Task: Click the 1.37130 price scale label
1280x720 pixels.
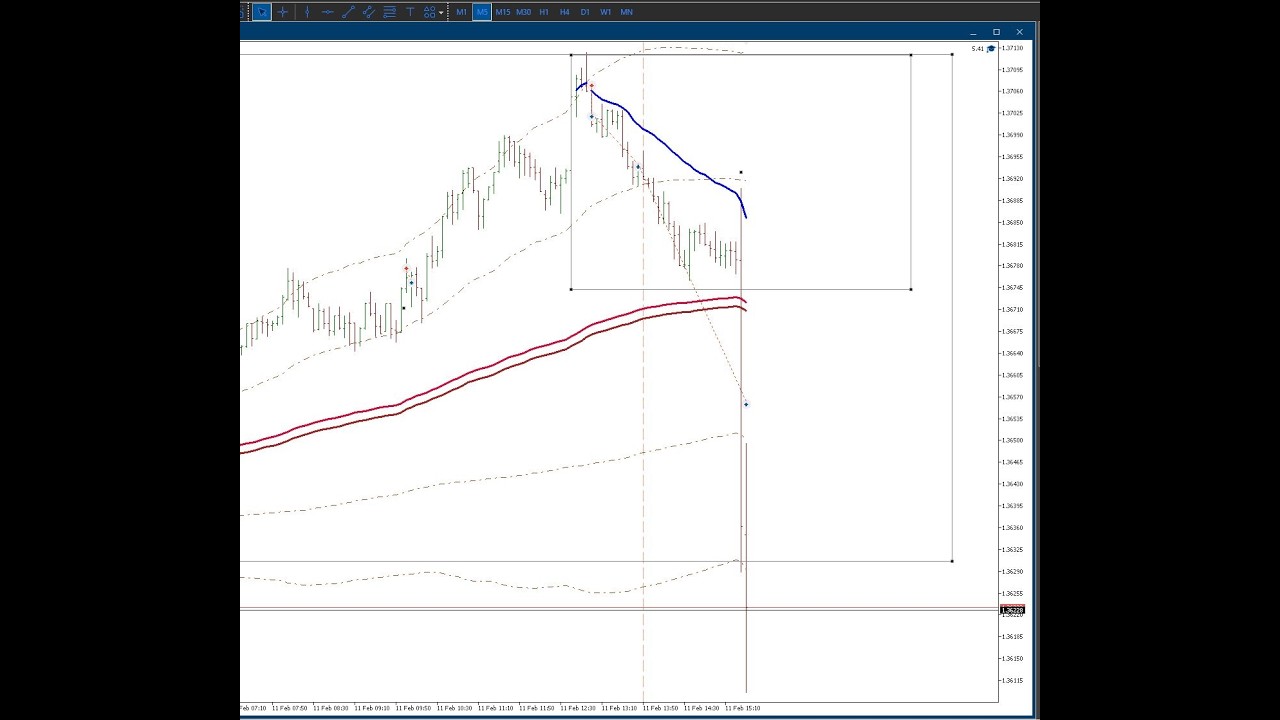Action: [1013, 48]
